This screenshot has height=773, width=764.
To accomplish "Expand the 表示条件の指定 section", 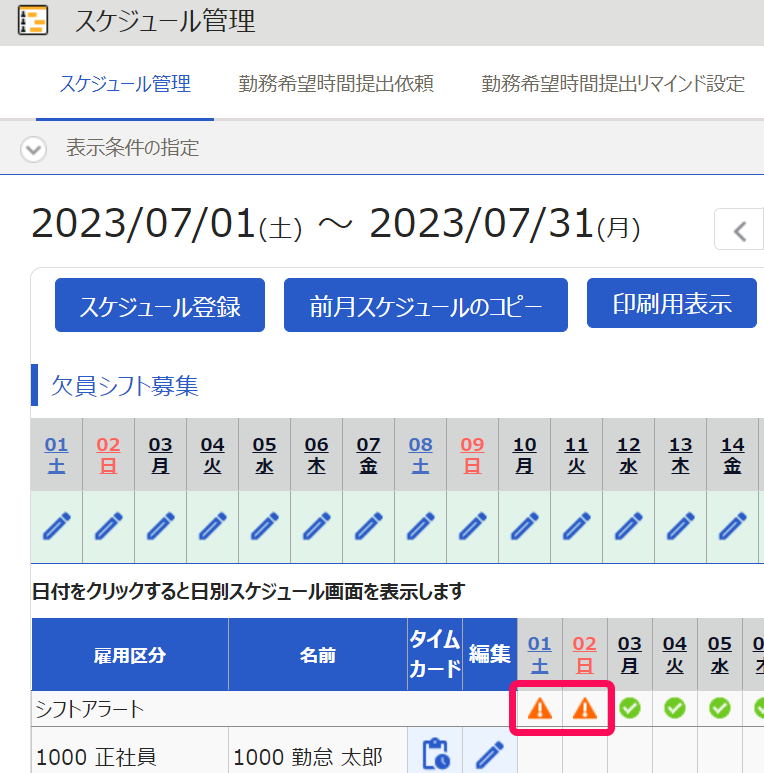I will 34,148.
